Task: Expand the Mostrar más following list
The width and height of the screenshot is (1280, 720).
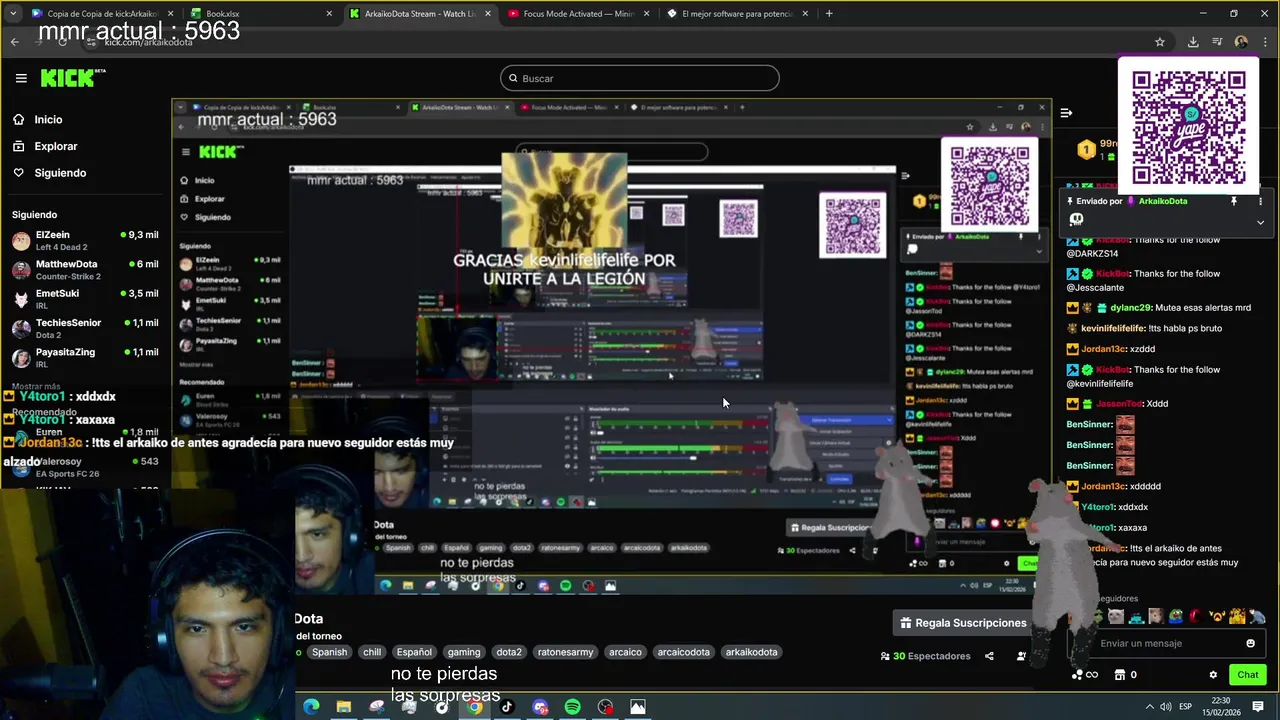Action: (x=36, y=386)
